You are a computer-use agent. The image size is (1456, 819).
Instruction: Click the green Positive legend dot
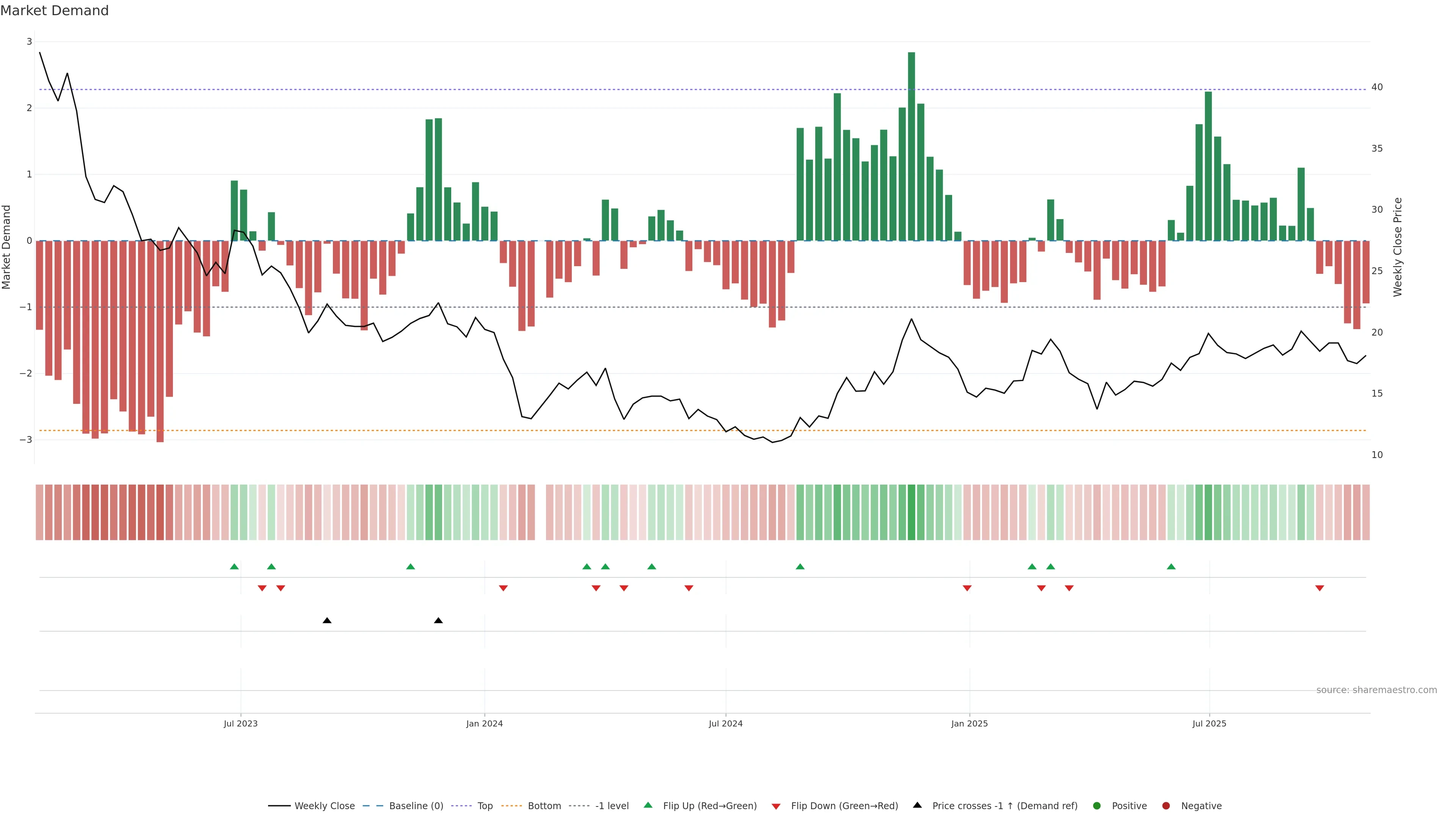1097,806
